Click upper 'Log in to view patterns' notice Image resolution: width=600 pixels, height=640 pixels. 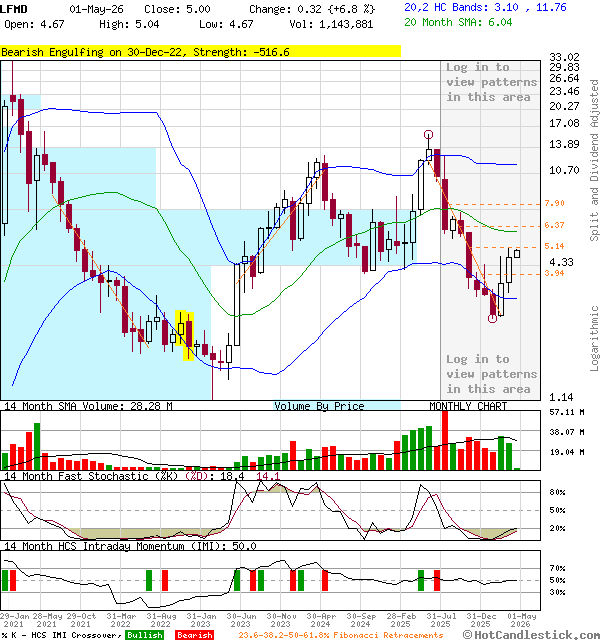pos(491,82)
